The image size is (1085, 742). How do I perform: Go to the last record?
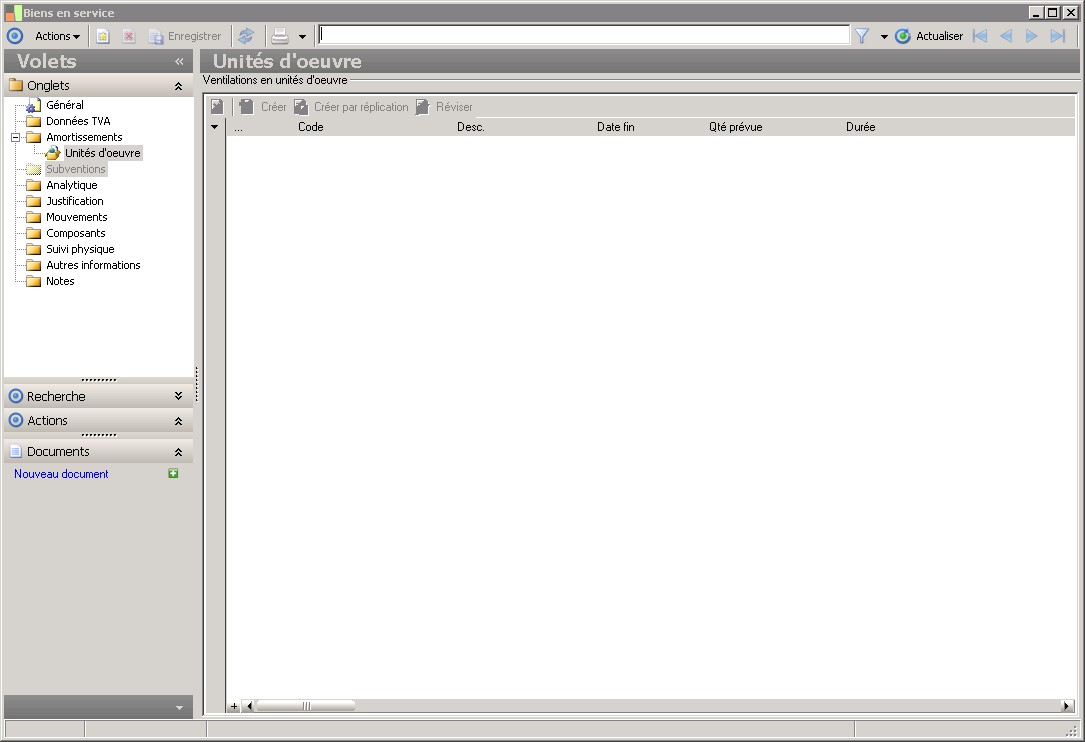[1057, 36]
